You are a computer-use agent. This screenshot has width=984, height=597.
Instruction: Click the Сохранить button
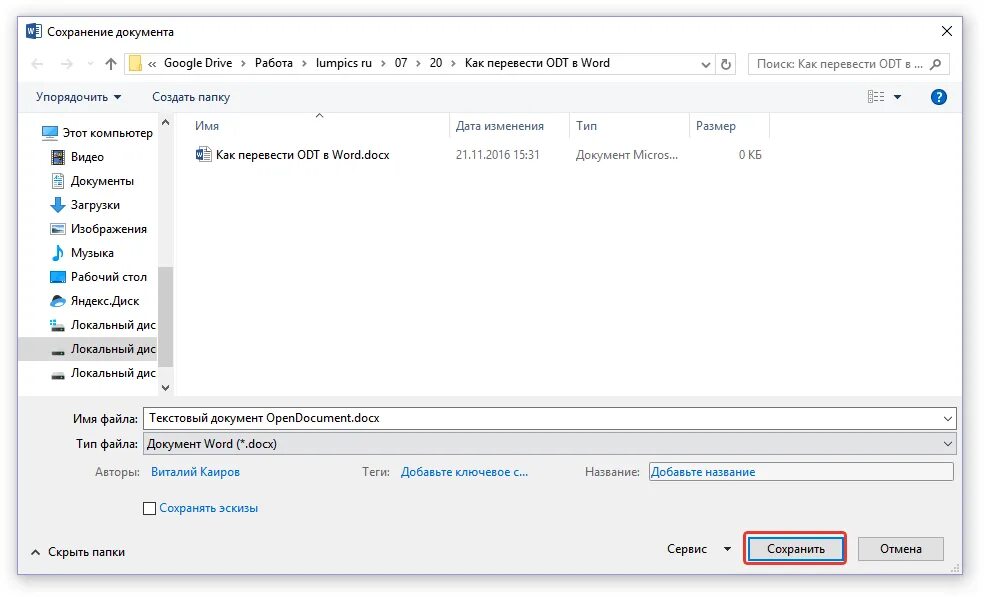coord(795,549)
